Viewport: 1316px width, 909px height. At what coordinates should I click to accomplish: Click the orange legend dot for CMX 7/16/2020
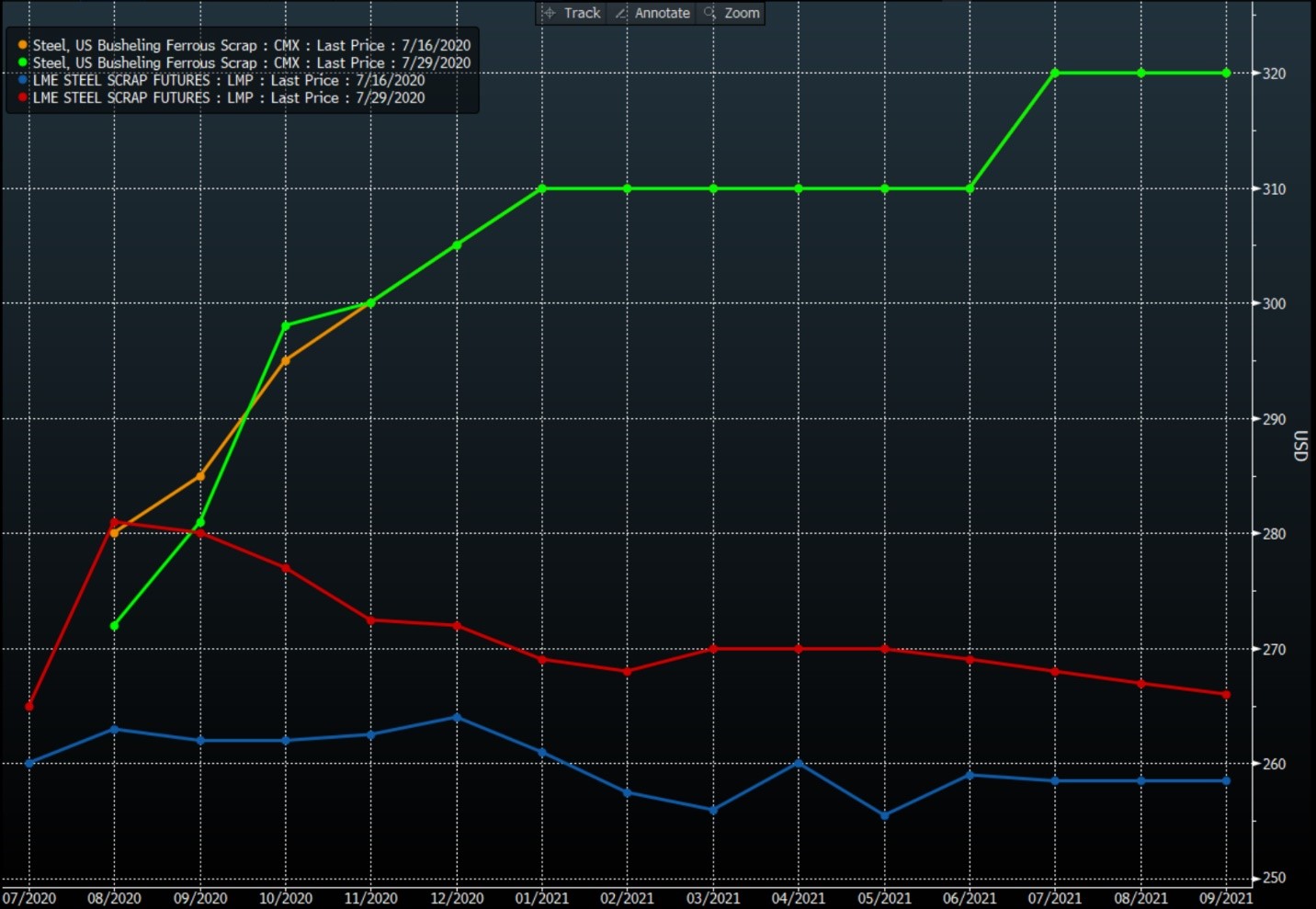click(23, 45)
